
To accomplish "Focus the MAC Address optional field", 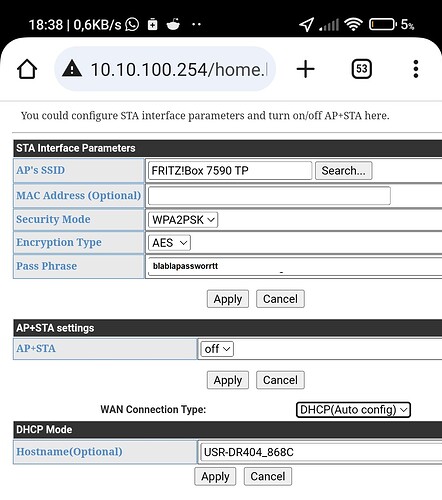I will point(269,196).
